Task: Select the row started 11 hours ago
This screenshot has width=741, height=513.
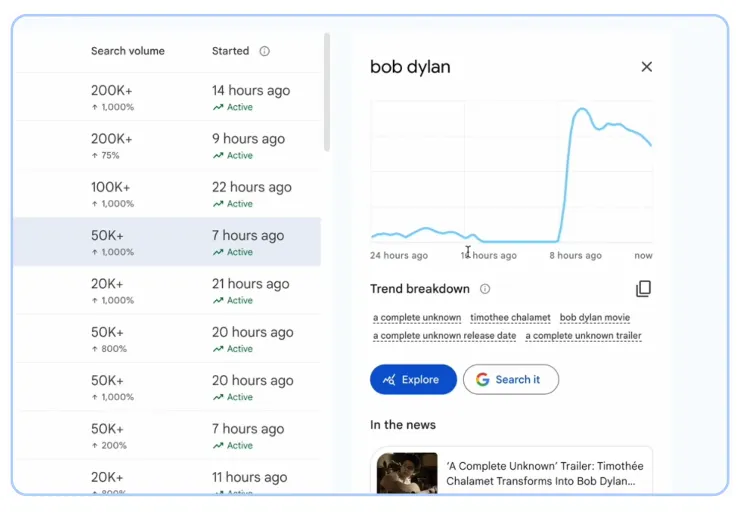Action: pos(168,477)
